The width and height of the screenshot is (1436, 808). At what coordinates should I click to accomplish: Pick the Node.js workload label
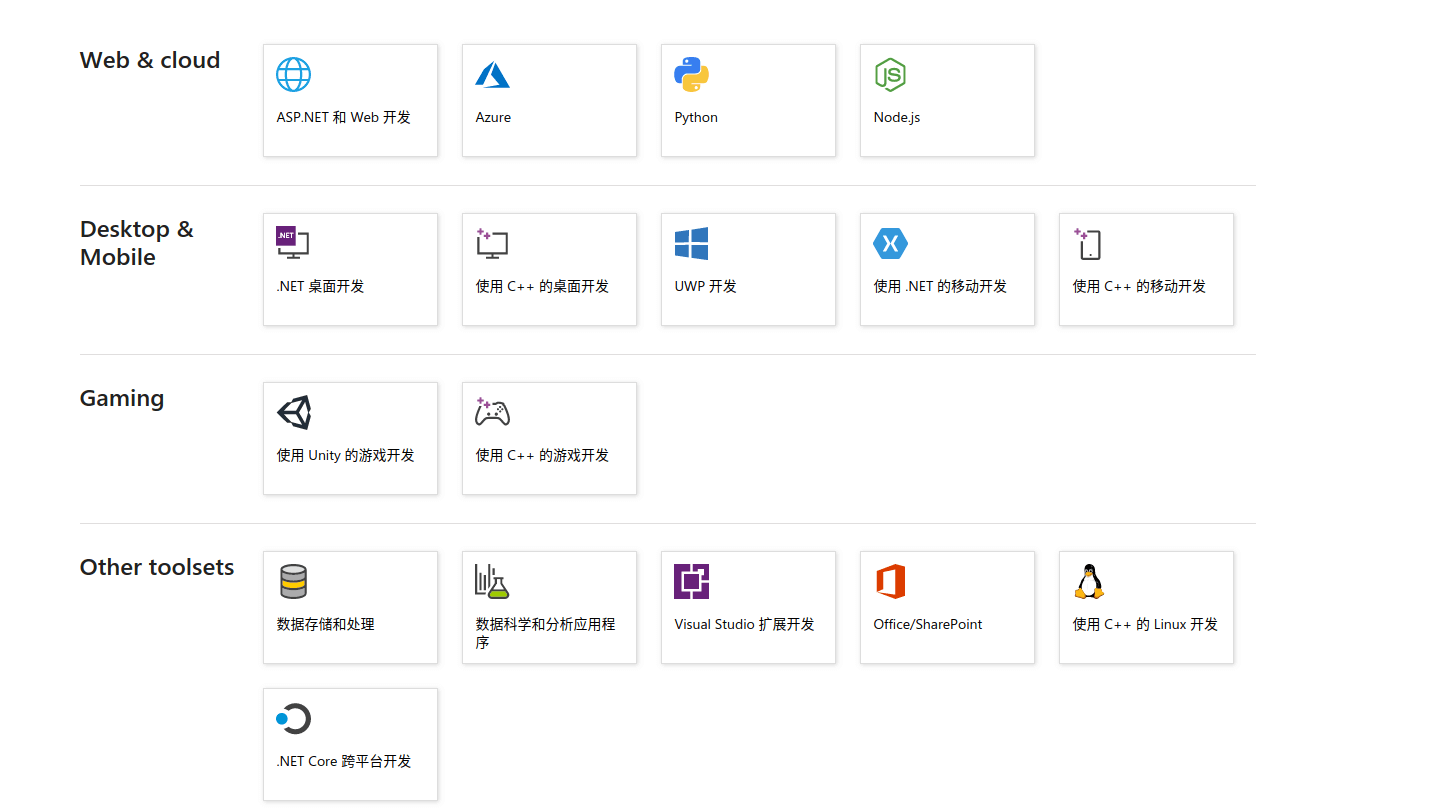[897, 117]
